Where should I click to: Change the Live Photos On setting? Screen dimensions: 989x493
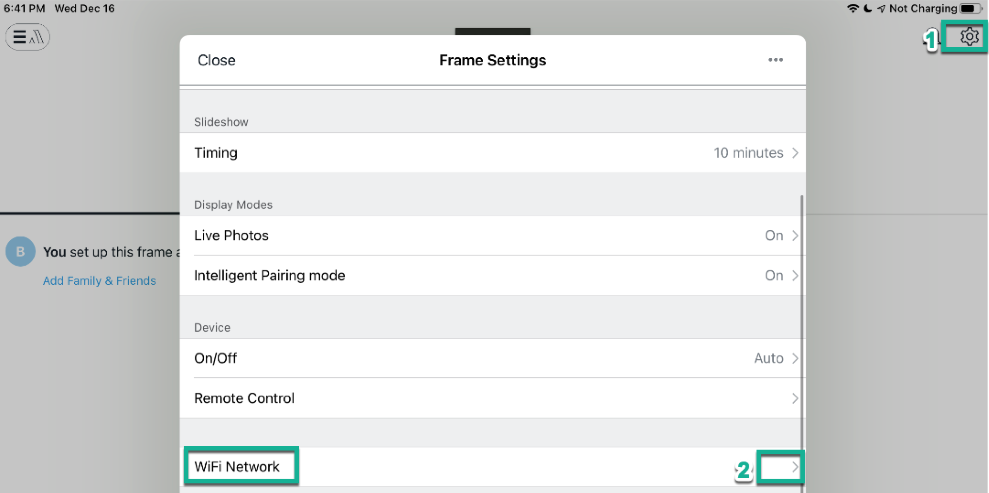(x=774, y=236)
